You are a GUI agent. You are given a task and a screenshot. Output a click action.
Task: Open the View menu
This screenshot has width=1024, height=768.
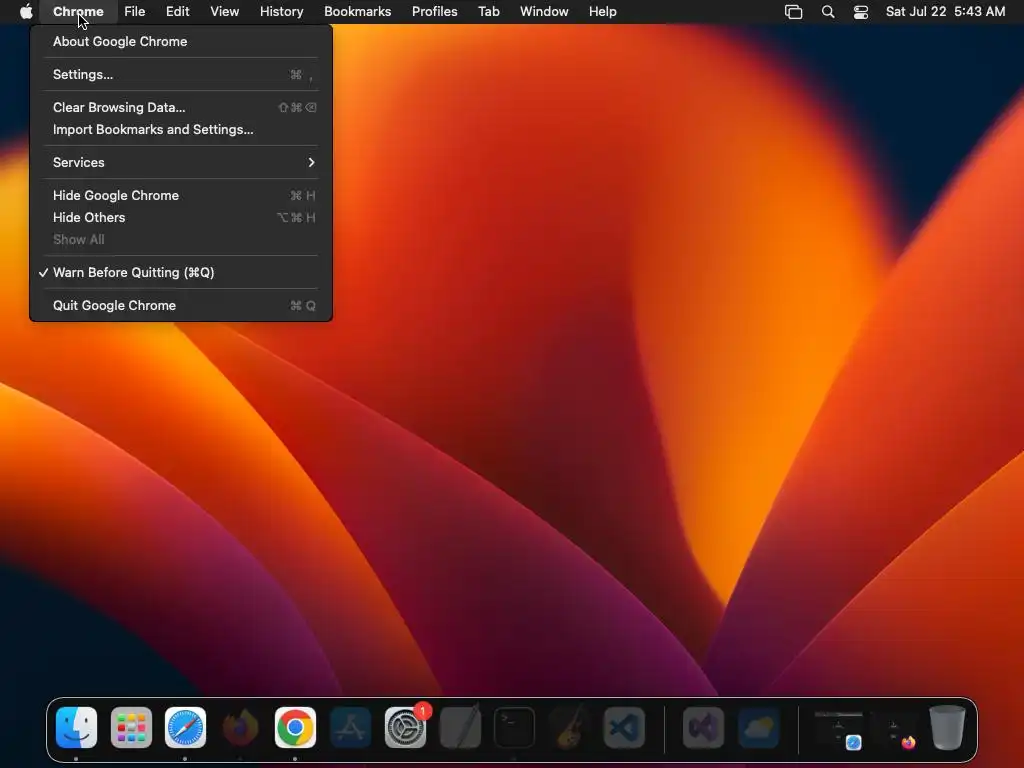click(x=224, y=12)
